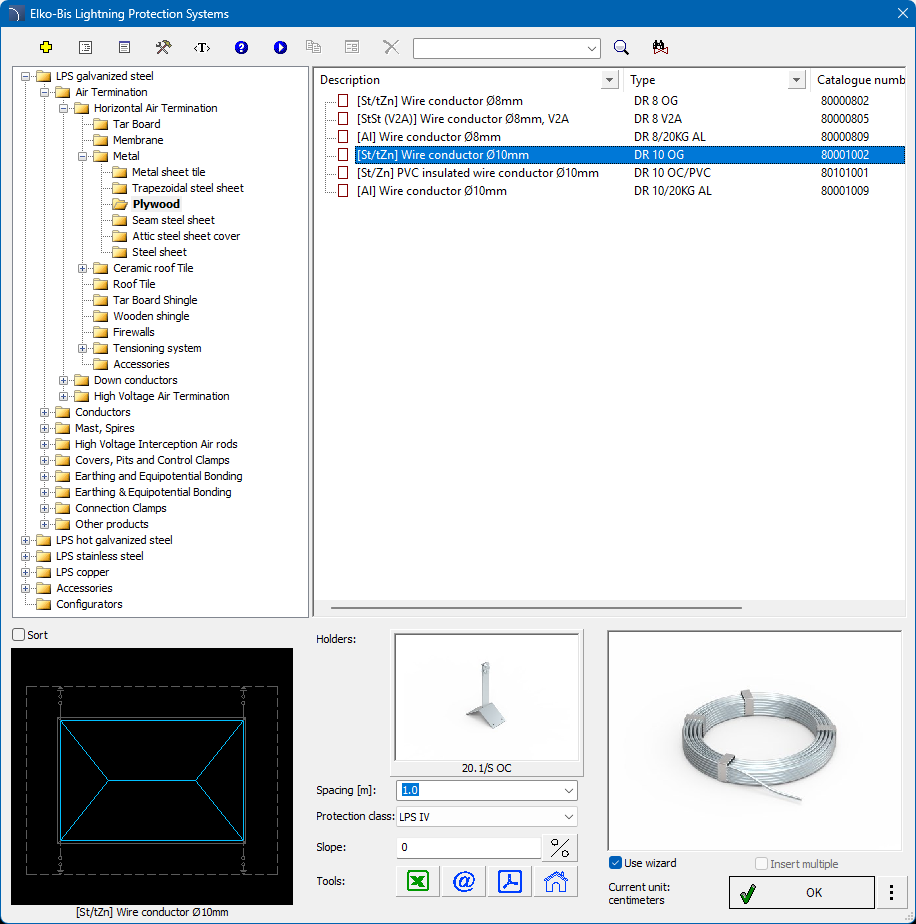Click the hammer and wrench tools icon
Viewport: 916px width, 924px height.
coord(163,47)
